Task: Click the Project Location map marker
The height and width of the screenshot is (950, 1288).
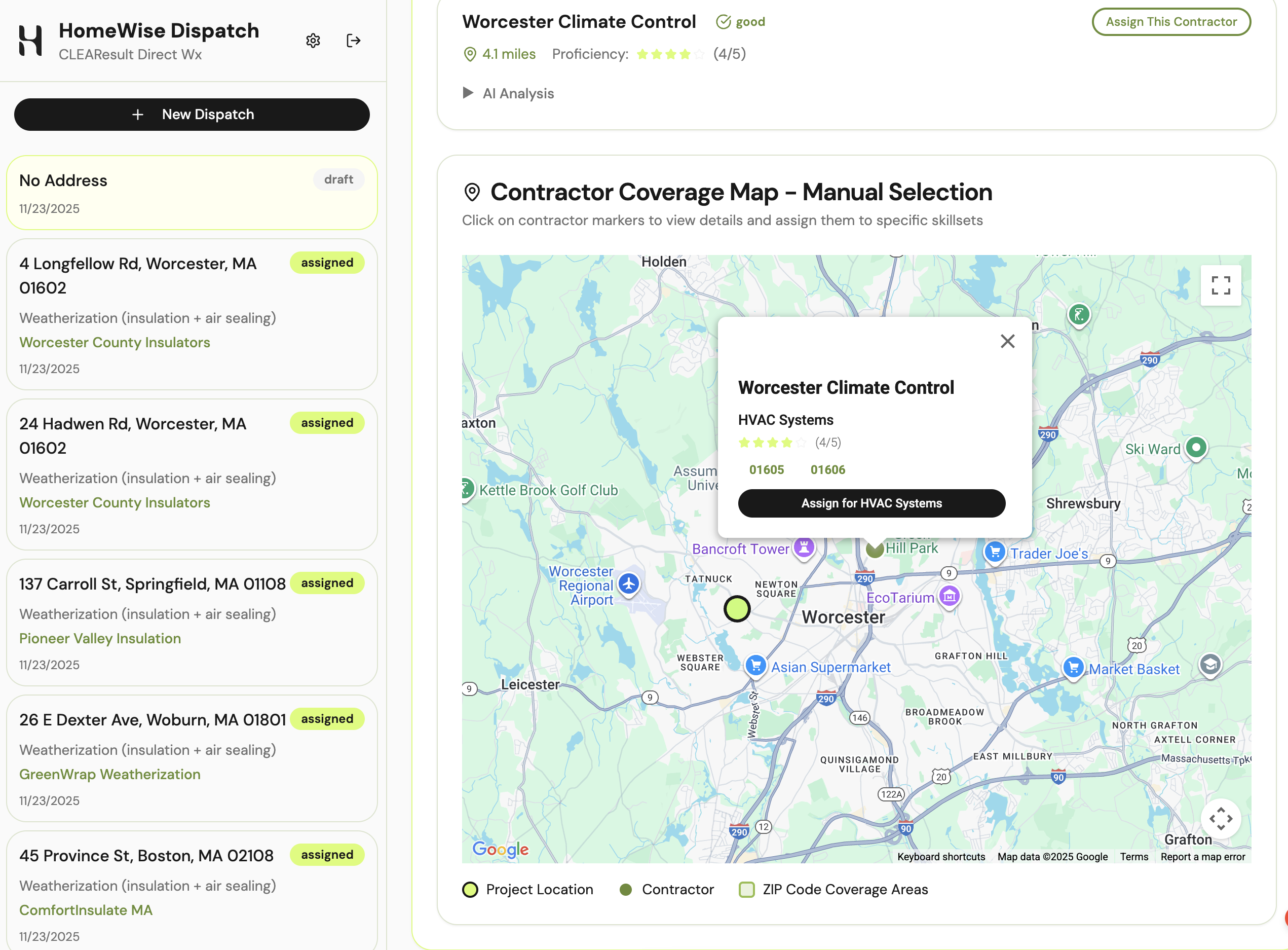Action: pos(737,608)
